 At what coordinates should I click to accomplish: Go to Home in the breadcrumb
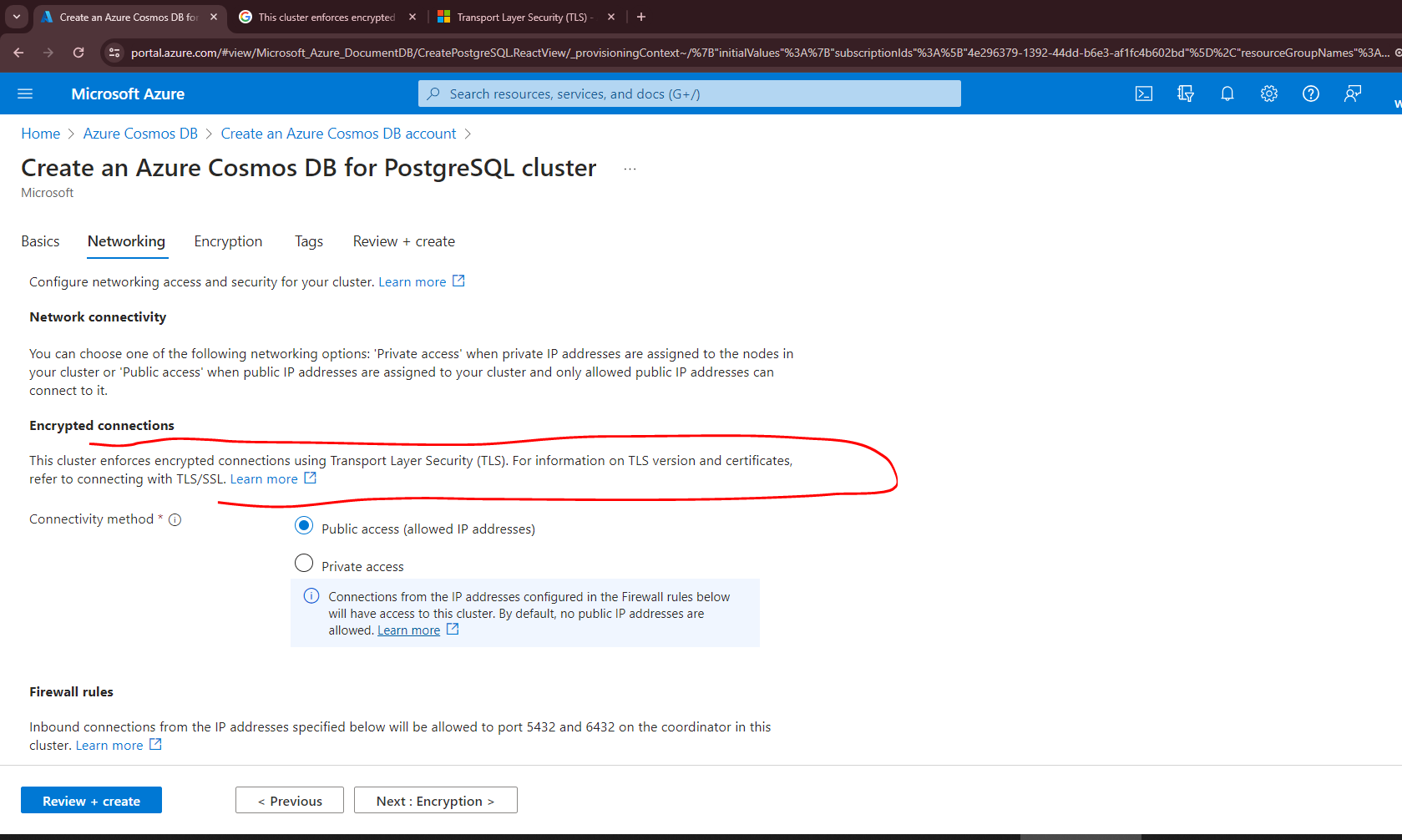coord(41,134)
